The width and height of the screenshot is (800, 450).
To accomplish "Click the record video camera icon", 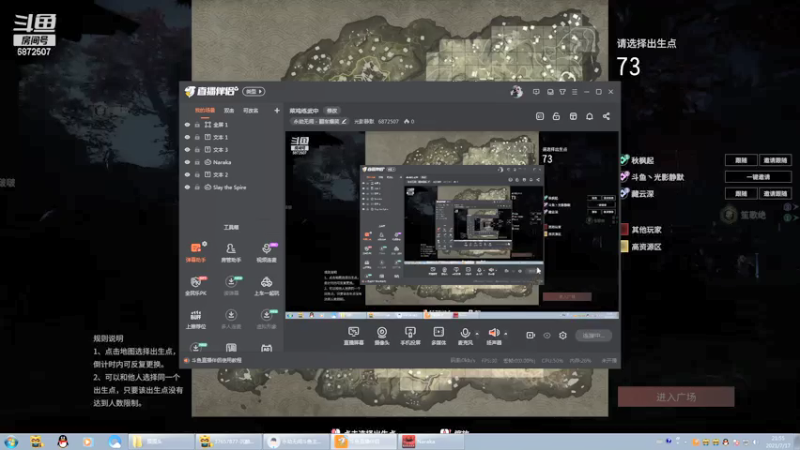I will [531, 335].
